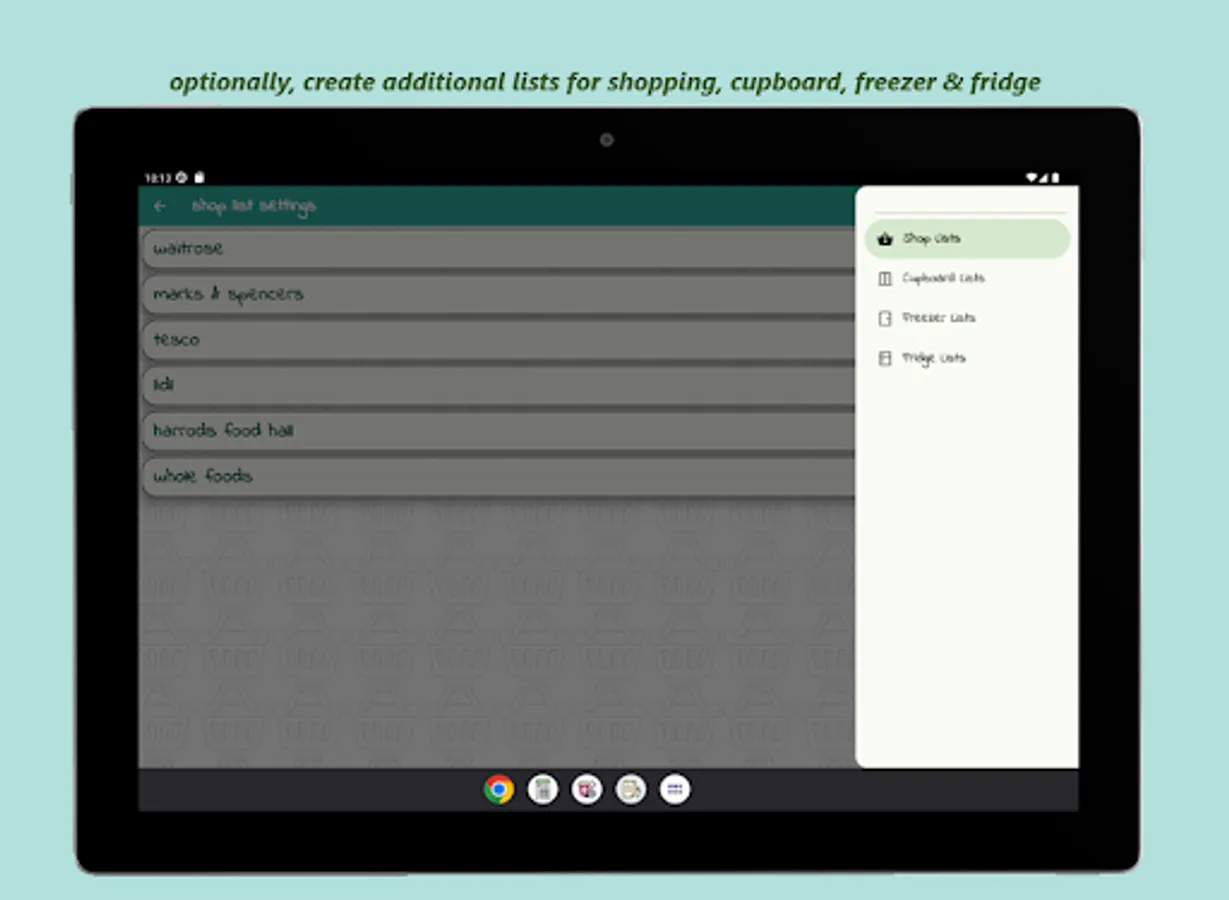Click the freezer icon next to Freezer Lists

(884, 318)
